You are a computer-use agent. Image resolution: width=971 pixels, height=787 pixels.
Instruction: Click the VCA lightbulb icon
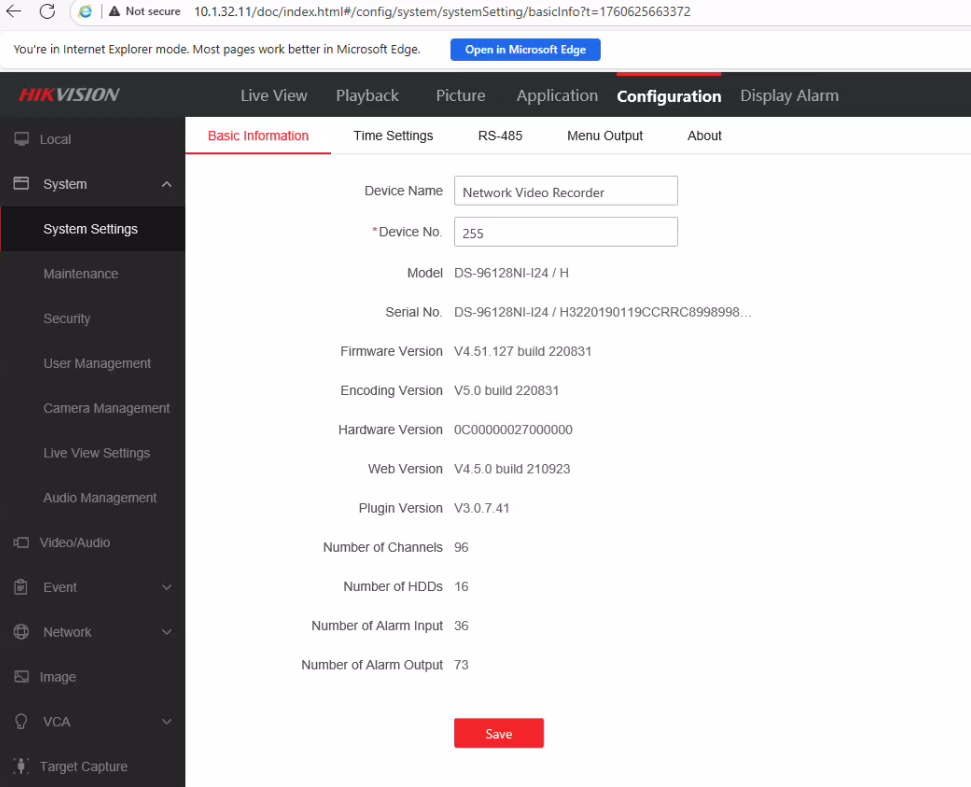[21, 721]
